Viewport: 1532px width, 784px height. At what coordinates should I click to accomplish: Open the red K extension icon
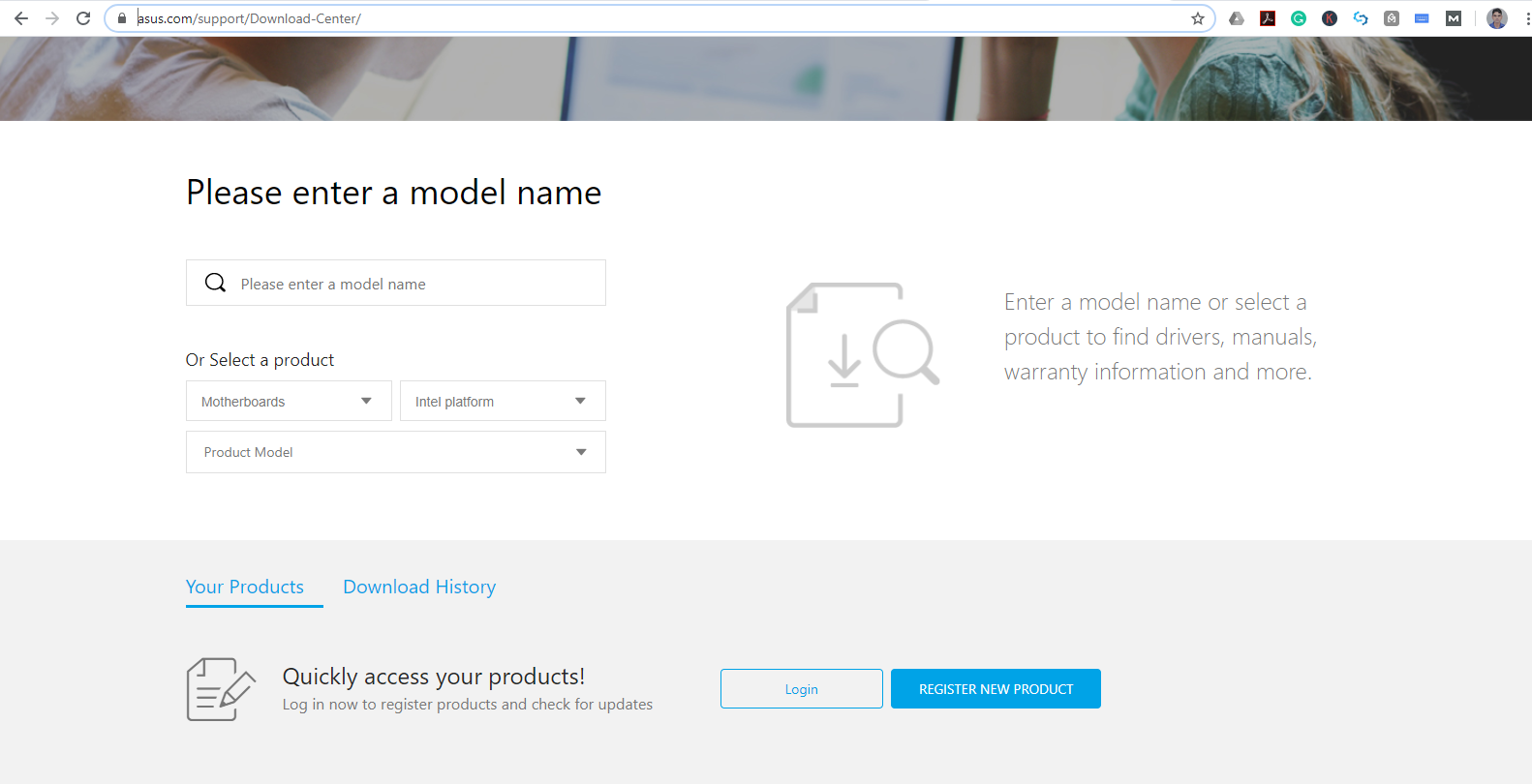1330,18
